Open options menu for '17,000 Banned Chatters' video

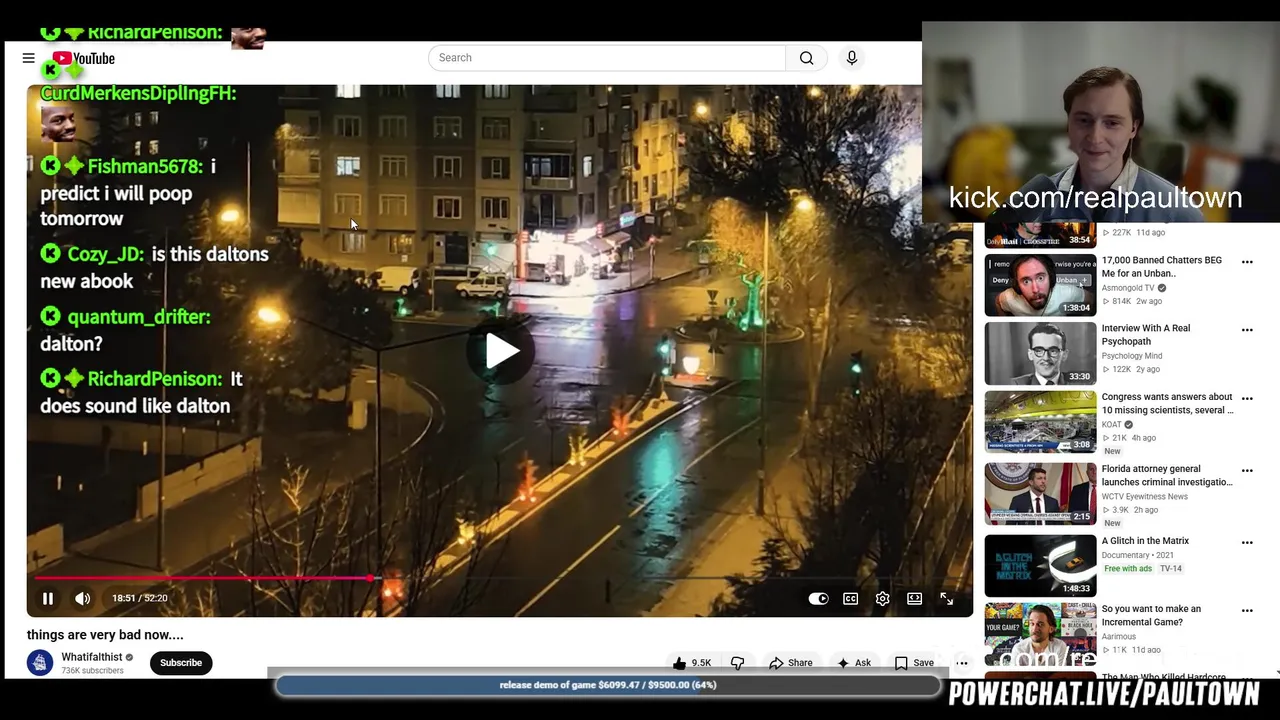(1247, 262)
